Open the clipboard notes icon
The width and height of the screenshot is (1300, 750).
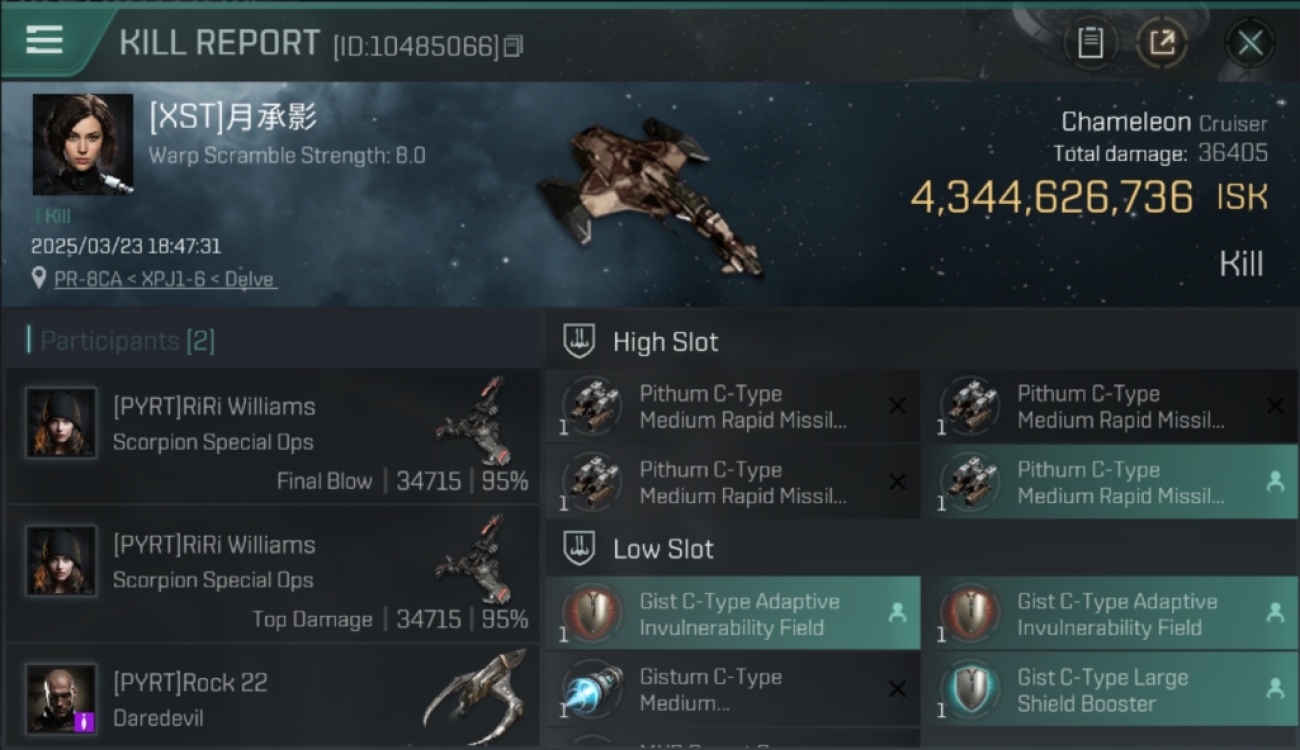click(x=1090, y=43)
